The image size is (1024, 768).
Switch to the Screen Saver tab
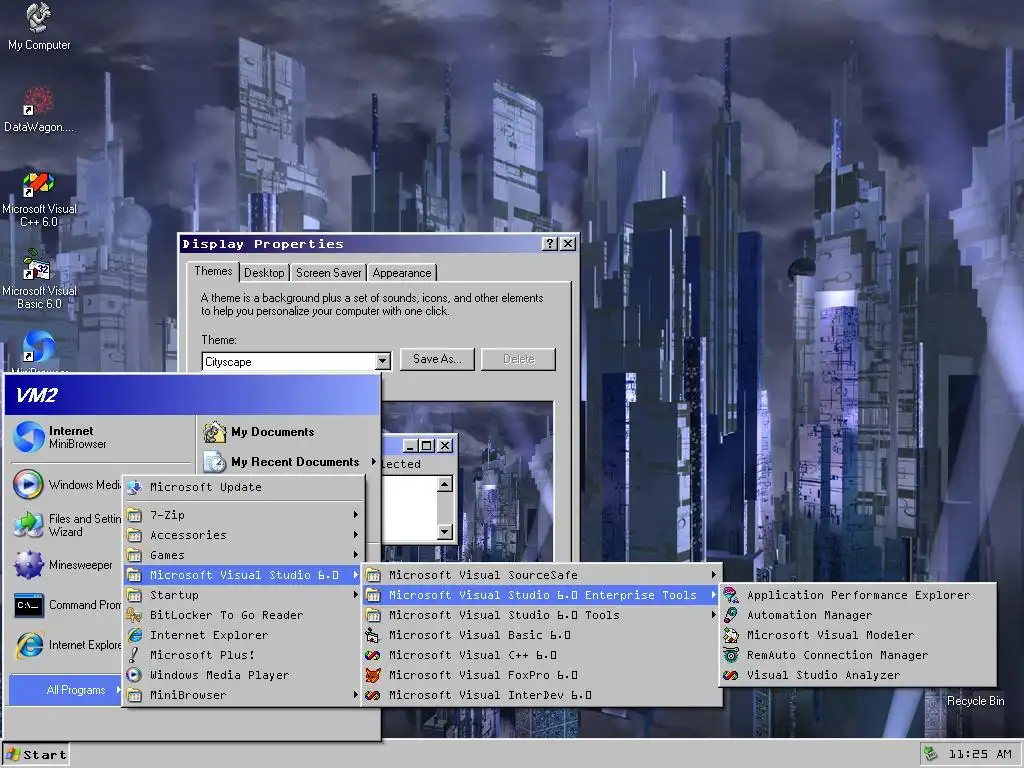328,273
